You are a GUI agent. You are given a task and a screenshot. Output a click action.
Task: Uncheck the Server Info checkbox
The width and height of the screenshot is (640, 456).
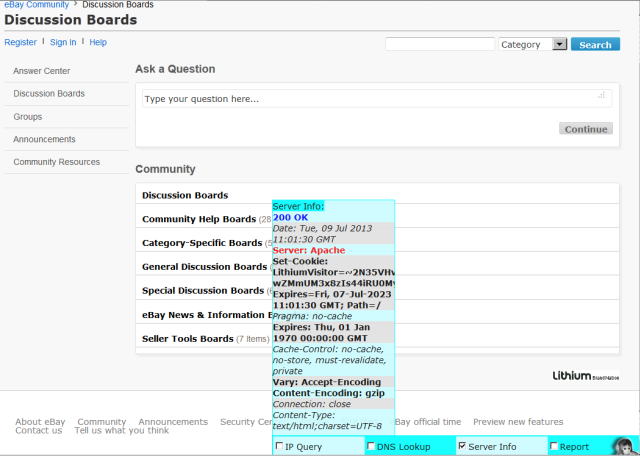pos(461,447)
